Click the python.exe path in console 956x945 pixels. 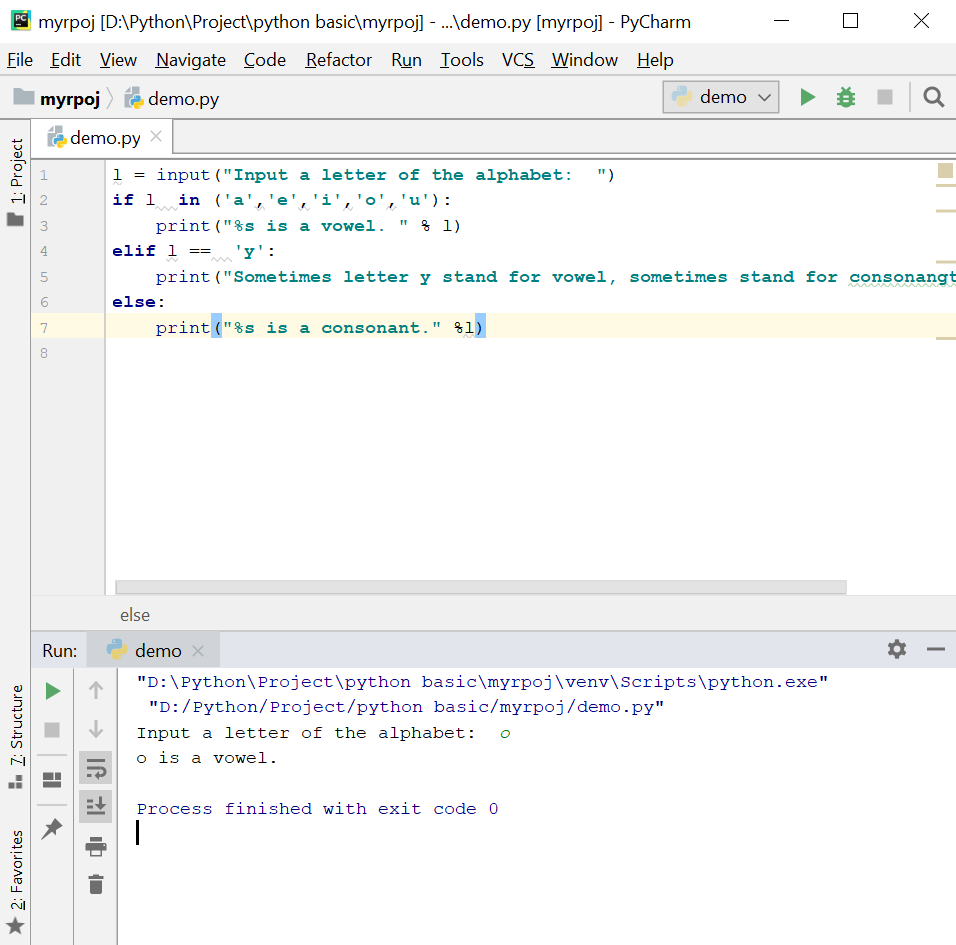pyautogui.click(x=482, y=682)
